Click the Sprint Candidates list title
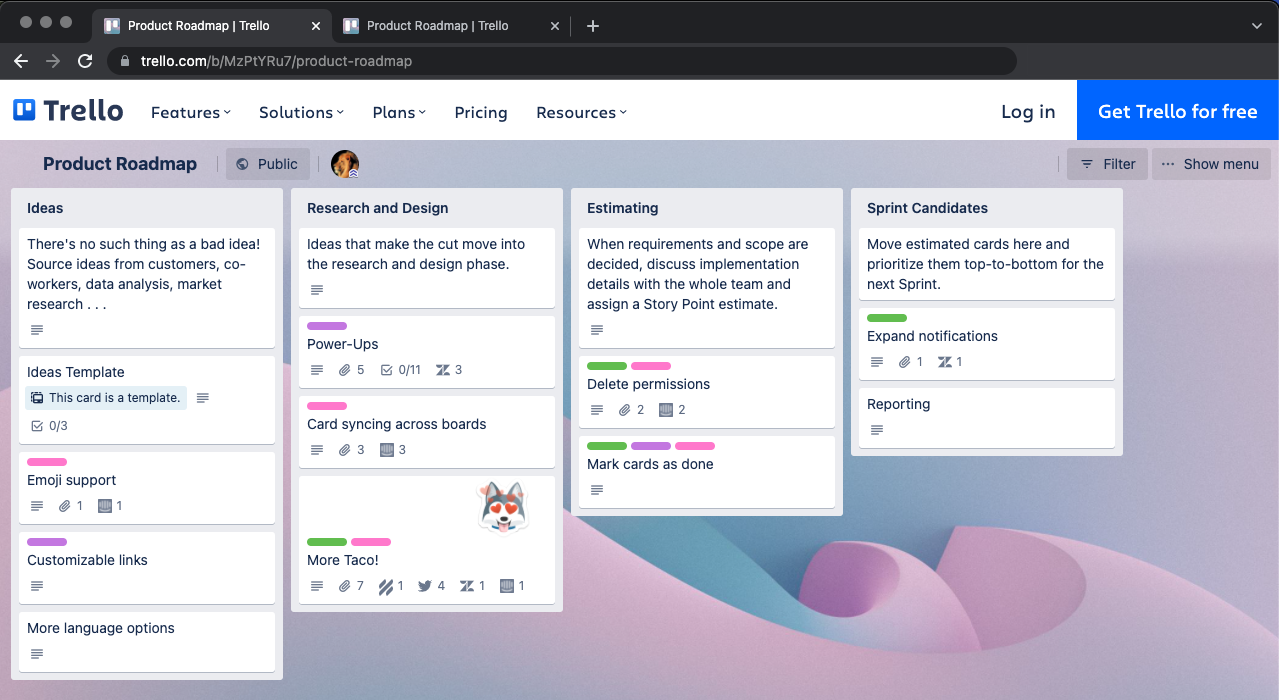The width and height of the screenshot is (1279, 700). tap(927, 208)
